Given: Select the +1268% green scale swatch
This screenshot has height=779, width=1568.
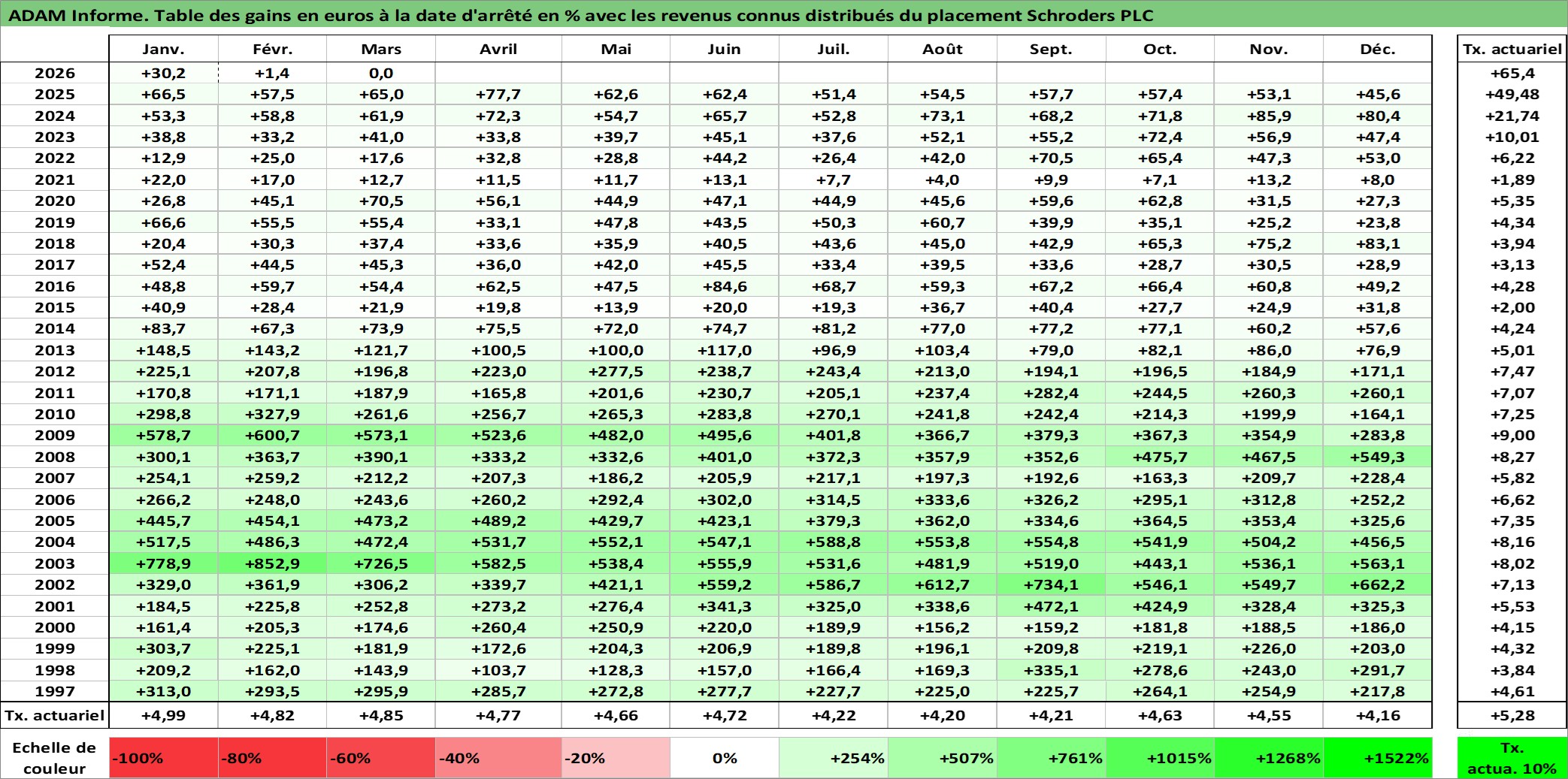Looking at the screenshot, I should tap(1269, 757).
